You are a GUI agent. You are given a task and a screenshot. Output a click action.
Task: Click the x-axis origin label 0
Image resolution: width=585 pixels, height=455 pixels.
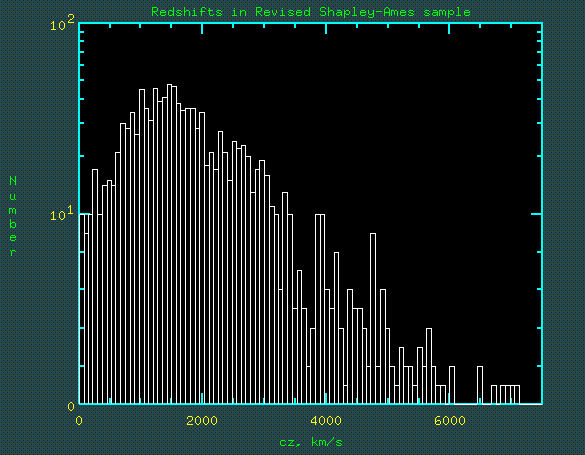[79, 421]
